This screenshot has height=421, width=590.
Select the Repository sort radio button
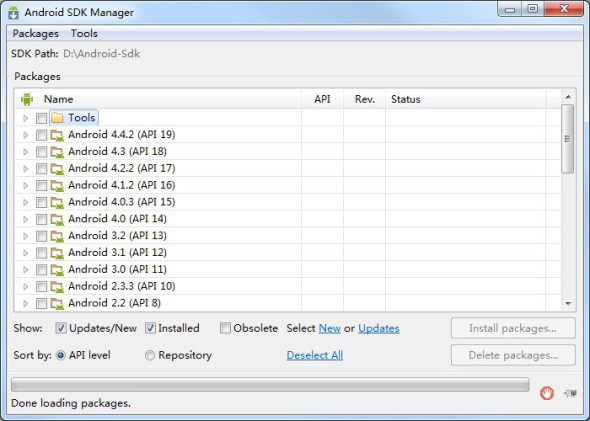(150, 355)
